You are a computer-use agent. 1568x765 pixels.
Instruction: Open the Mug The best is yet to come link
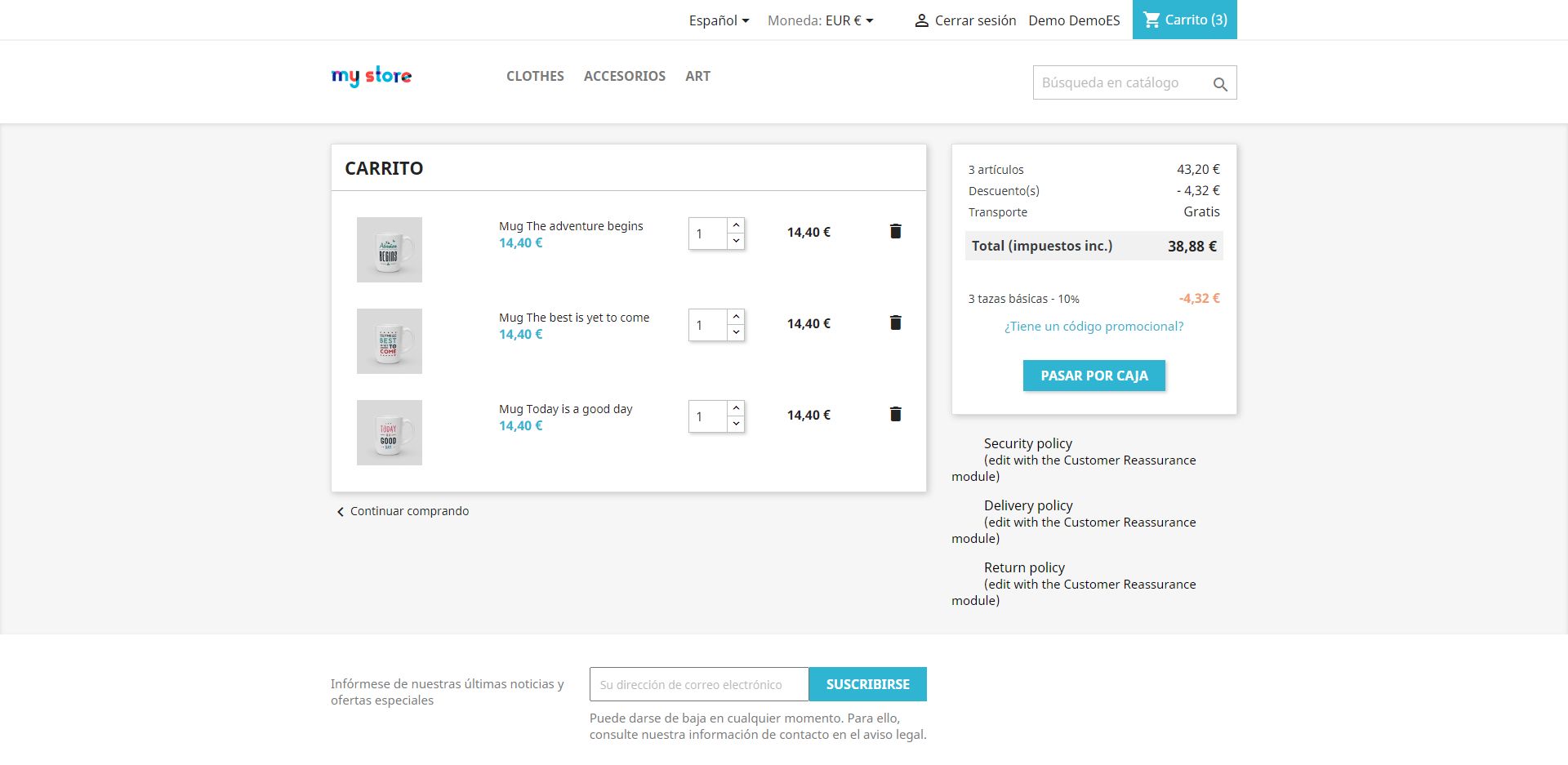point(574,318)
